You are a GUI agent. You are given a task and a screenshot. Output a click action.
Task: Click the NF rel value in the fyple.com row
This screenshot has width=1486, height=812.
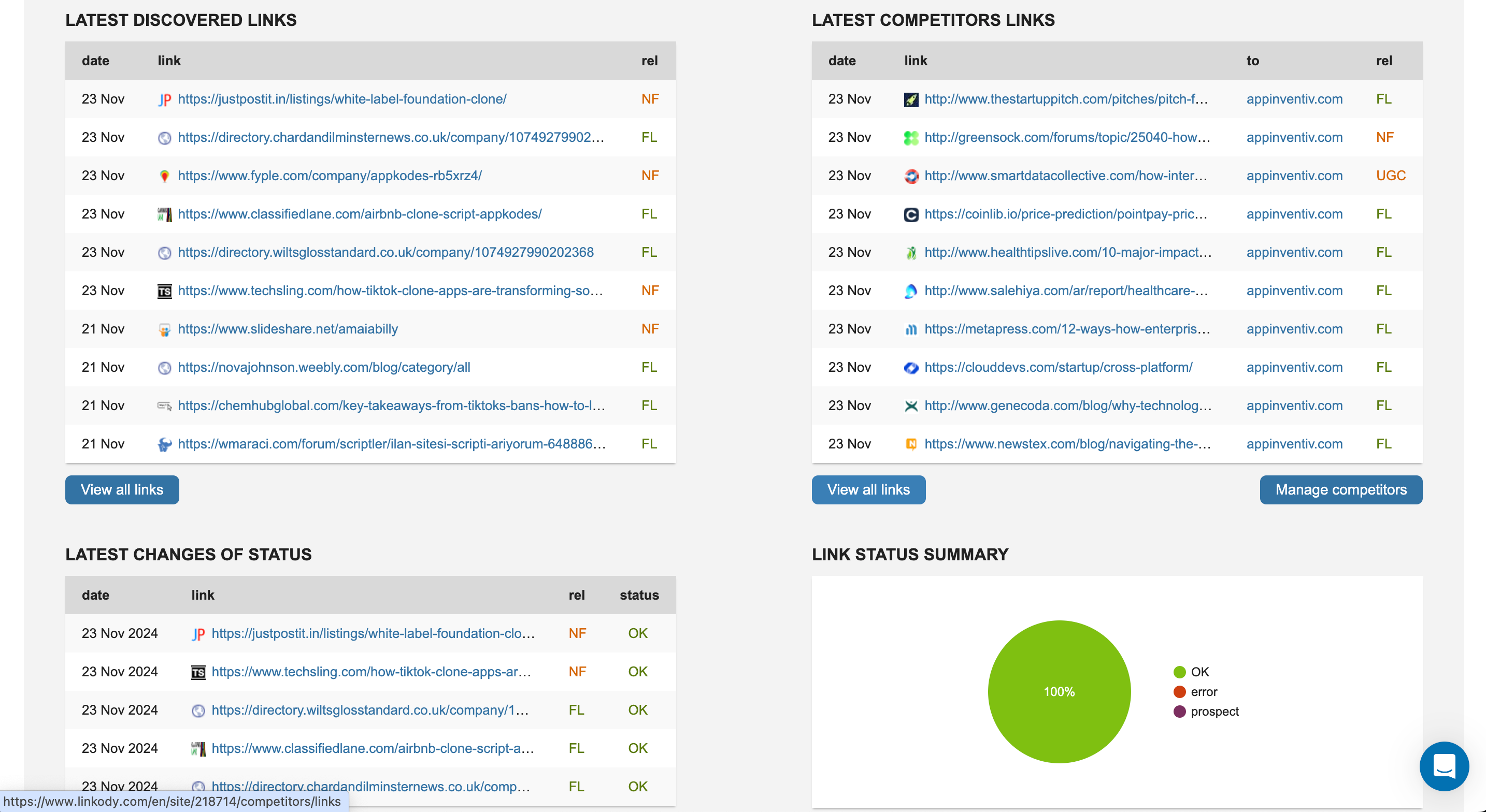click(x=650, y=176)
